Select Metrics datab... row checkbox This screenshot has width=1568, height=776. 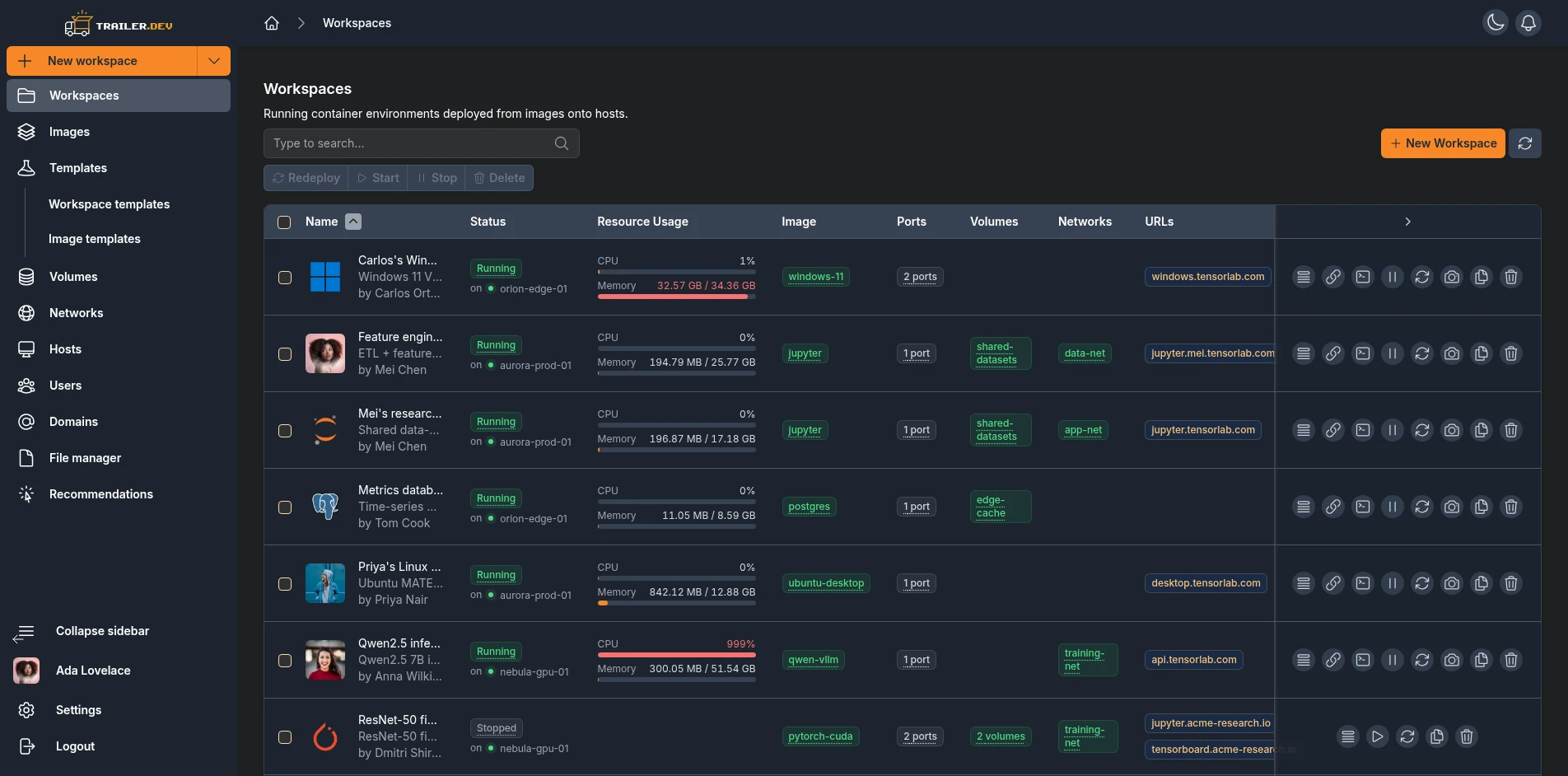(285, 507)
